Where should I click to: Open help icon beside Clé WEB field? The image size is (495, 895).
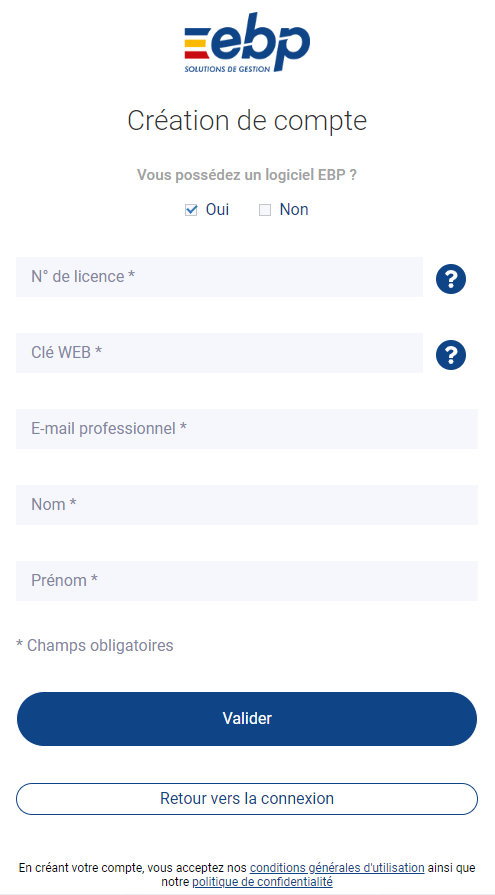pyautogui.click(x=450, y=355)
